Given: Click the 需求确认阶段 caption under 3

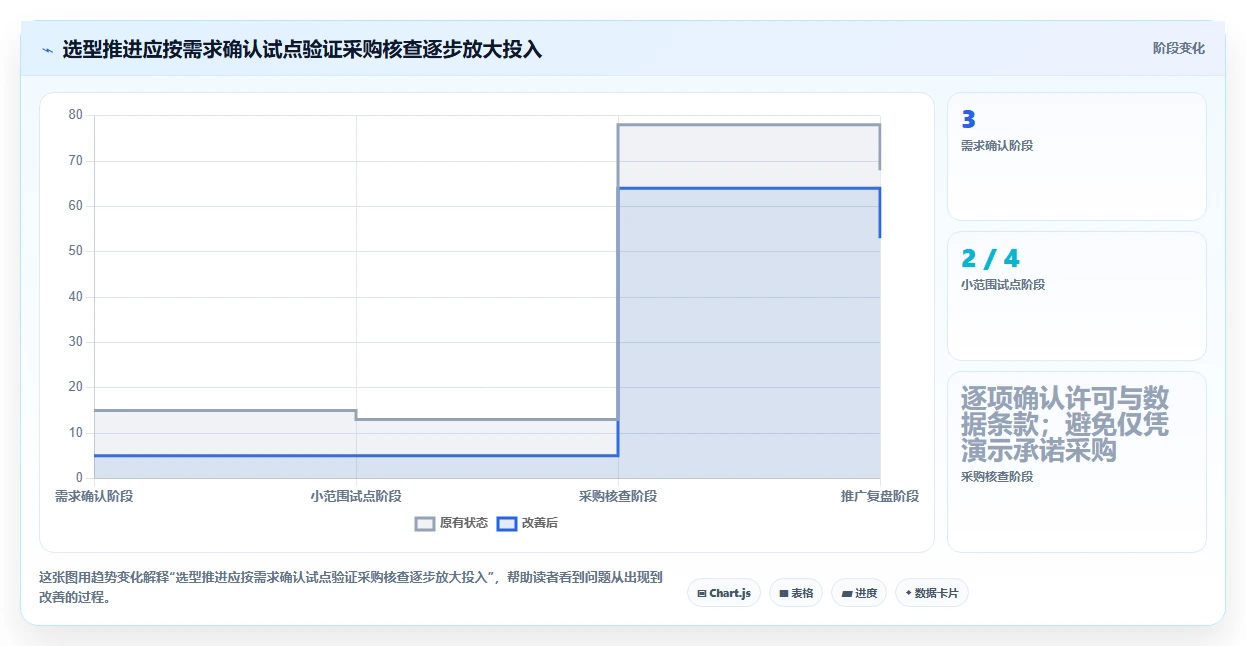Looking at the screenshot, I should coord(997,146).
